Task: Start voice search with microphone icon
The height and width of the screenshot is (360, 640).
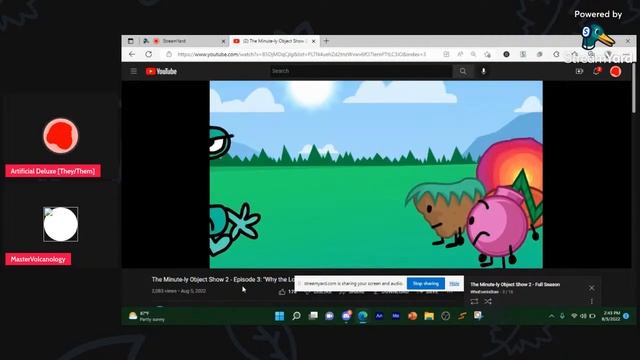Action: click(x=484, y=71)
